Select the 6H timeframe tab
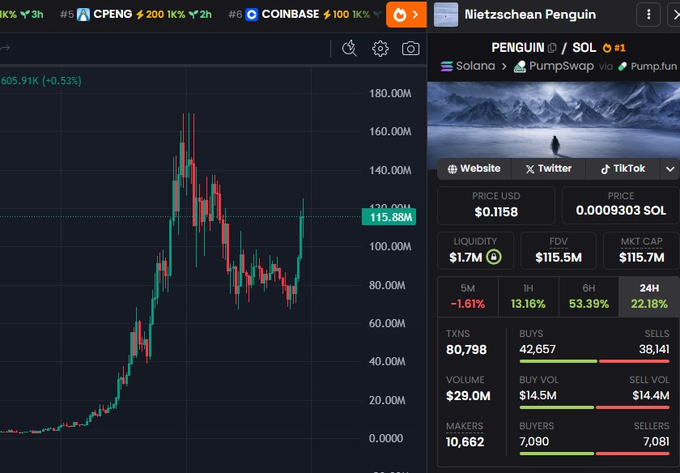 (x=588, y=297)
